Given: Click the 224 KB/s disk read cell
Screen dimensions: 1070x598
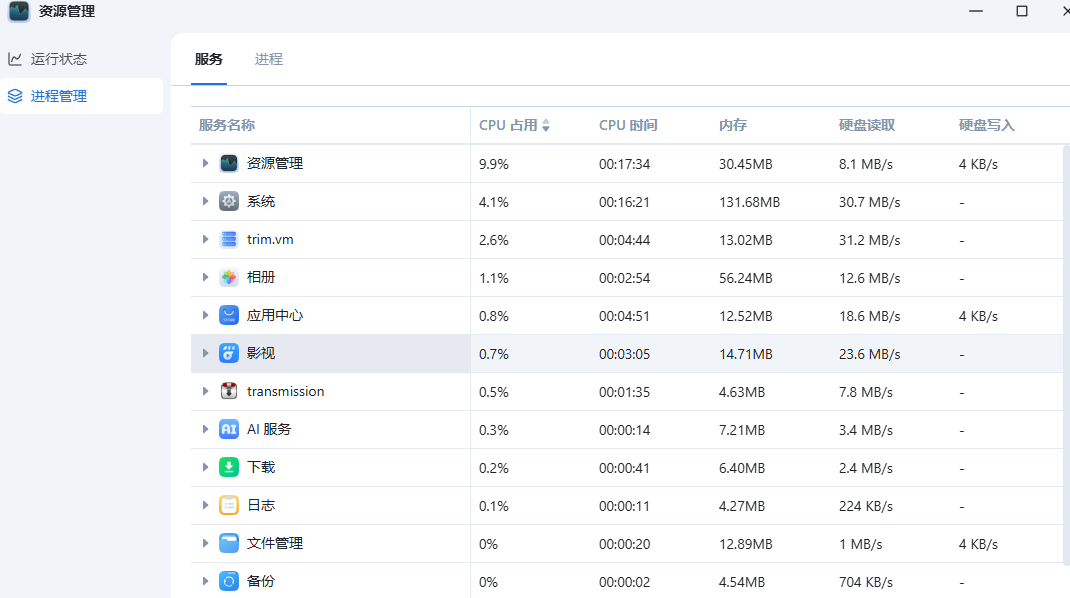Looking at the screenshot, I should point(866,506).
